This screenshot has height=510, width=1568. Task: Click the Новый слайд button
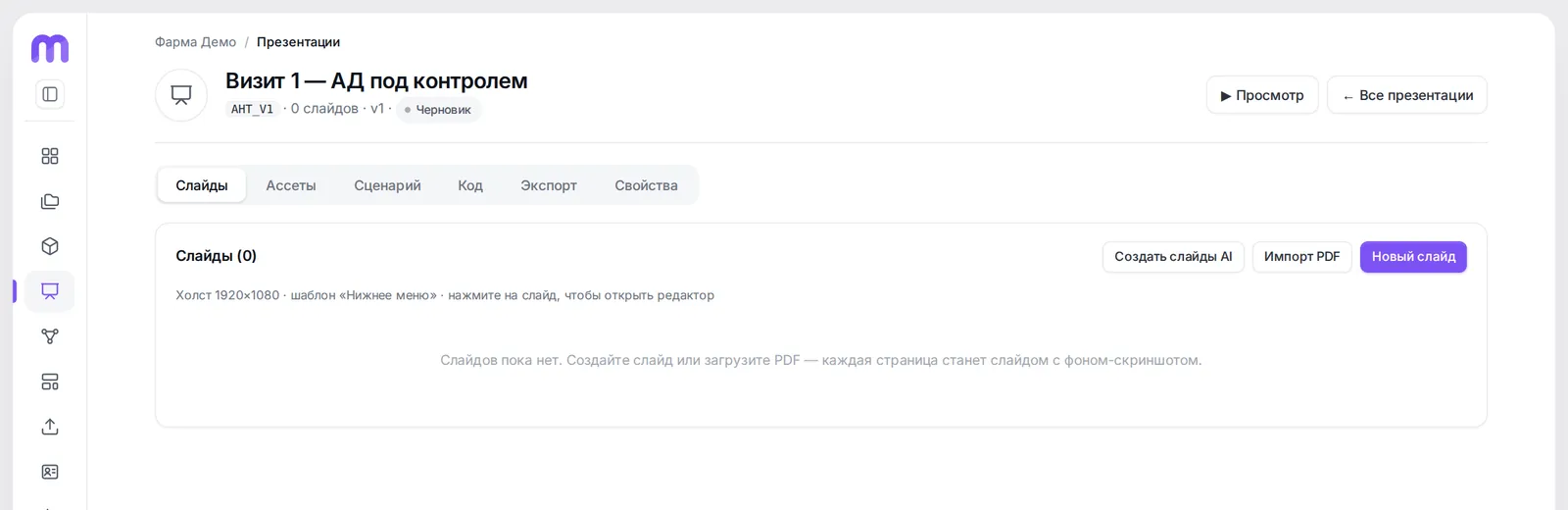(1413, 257)
